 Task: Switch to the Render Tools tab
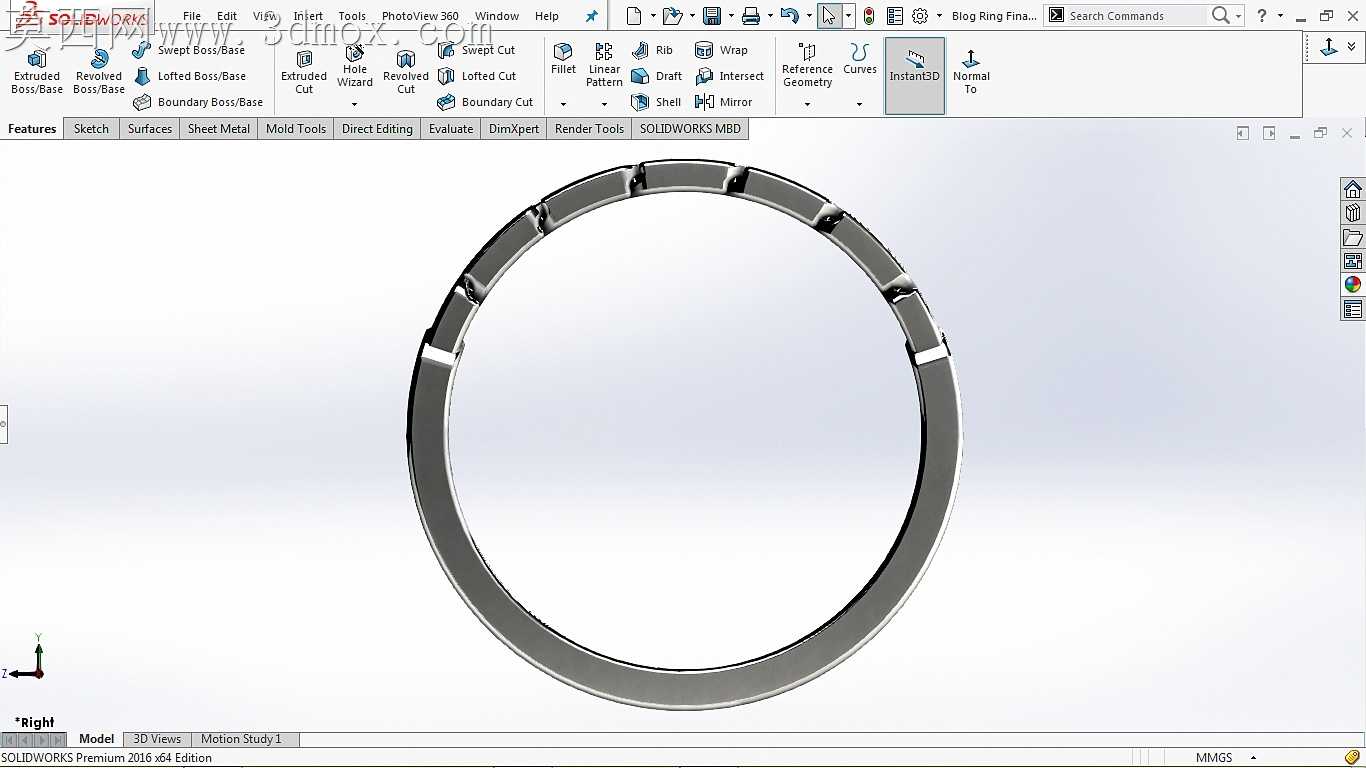(x=589, y=129)
